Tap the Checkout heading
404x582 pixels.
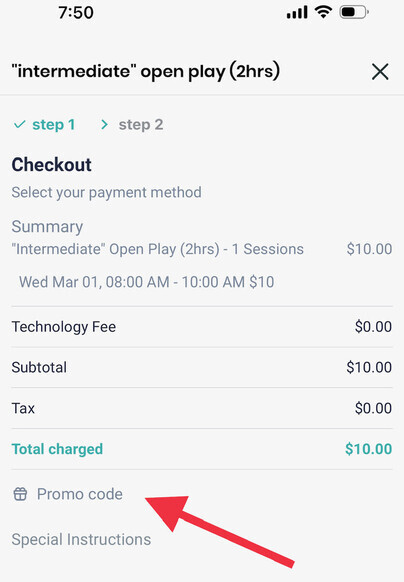52,164
